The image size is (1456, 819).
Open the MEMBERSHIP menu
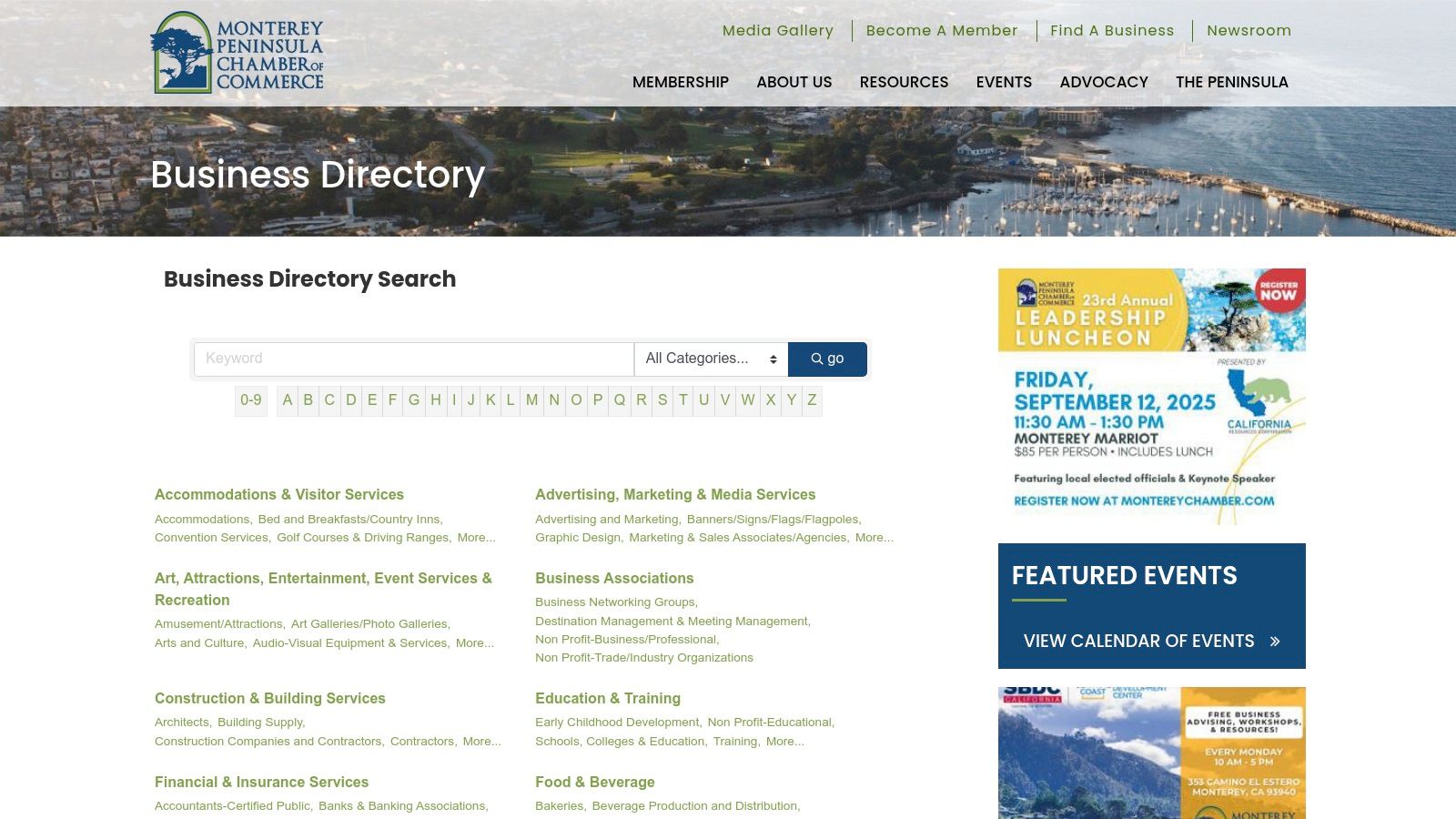tap(680, 82)
